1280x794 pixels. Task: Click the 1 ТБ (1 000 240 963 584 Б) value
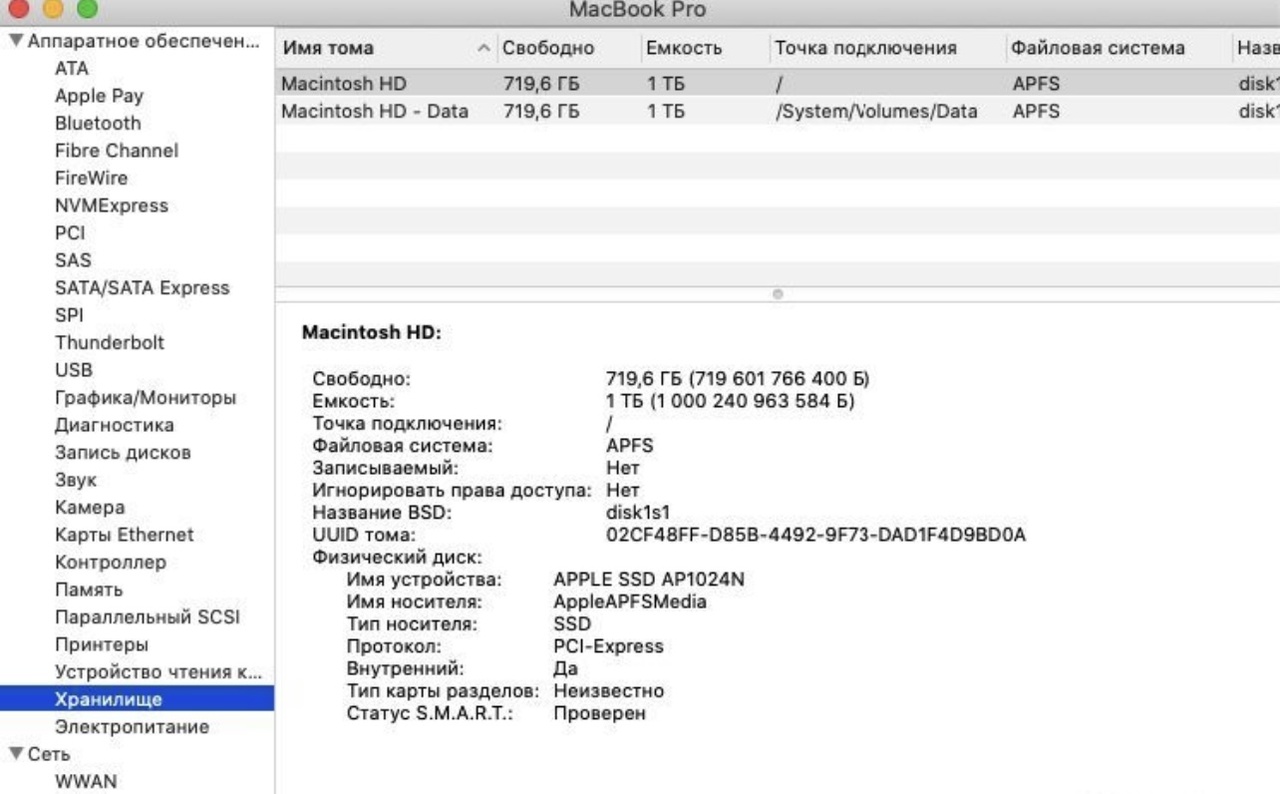(x=730, y=401)
